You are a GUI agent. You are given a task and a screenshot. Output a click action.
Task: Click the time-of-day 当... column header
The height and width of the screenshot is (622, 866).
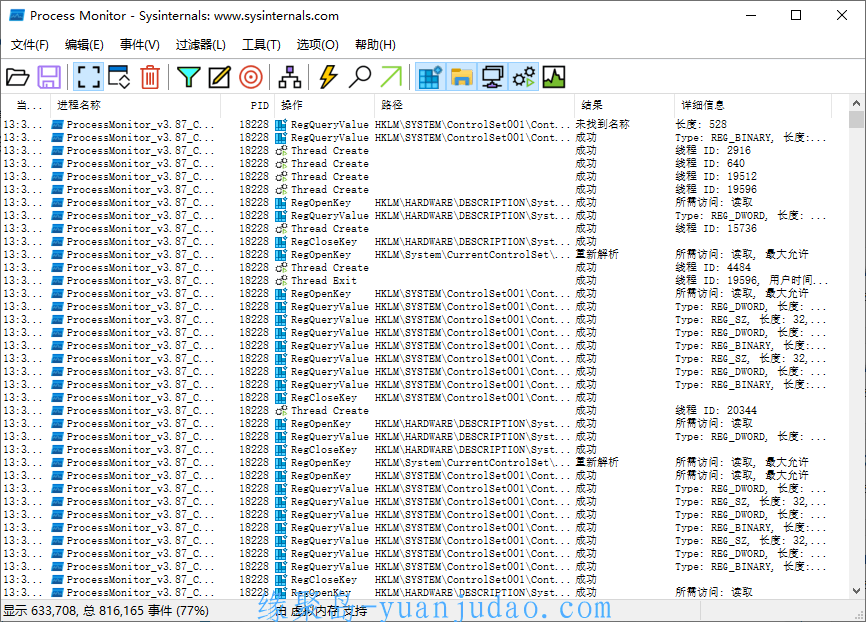[x=25, y=105]
